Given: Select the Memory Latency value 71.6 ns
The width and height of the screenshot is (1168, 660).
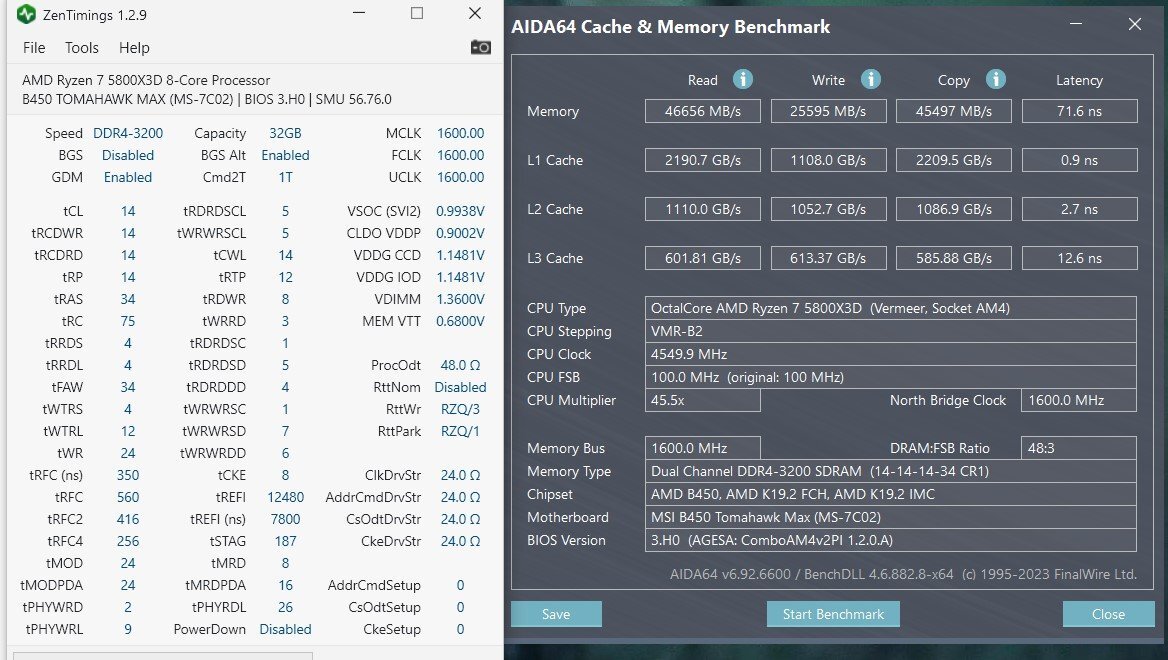Looking at the screenshot, I should 1079,111.
